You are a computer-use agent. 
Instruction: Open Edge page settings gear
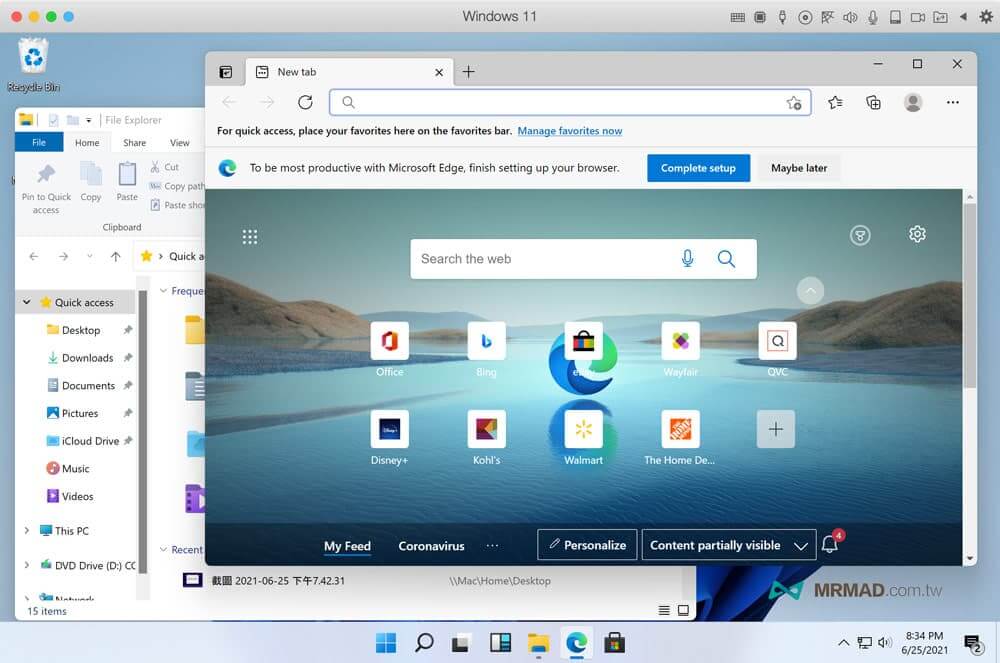(917, 234)
